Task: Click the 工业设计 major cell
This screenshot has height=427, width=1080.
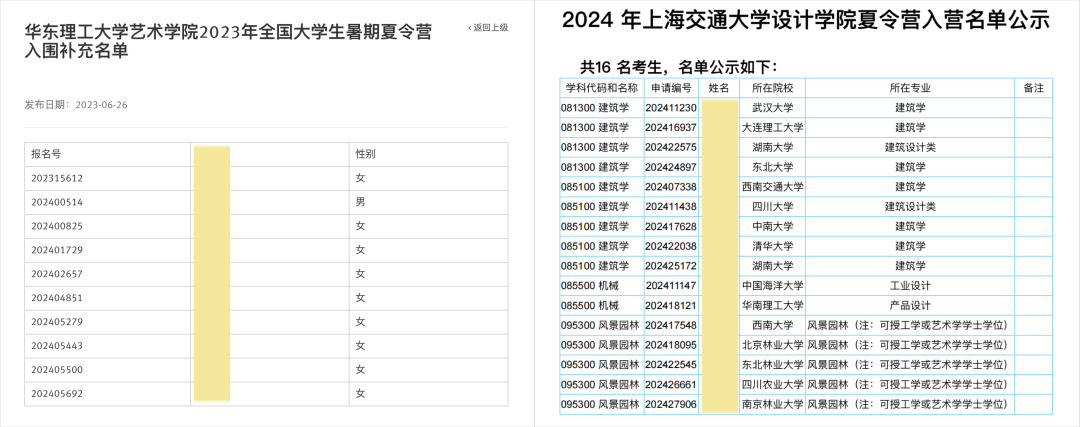Action: (910, 286)
